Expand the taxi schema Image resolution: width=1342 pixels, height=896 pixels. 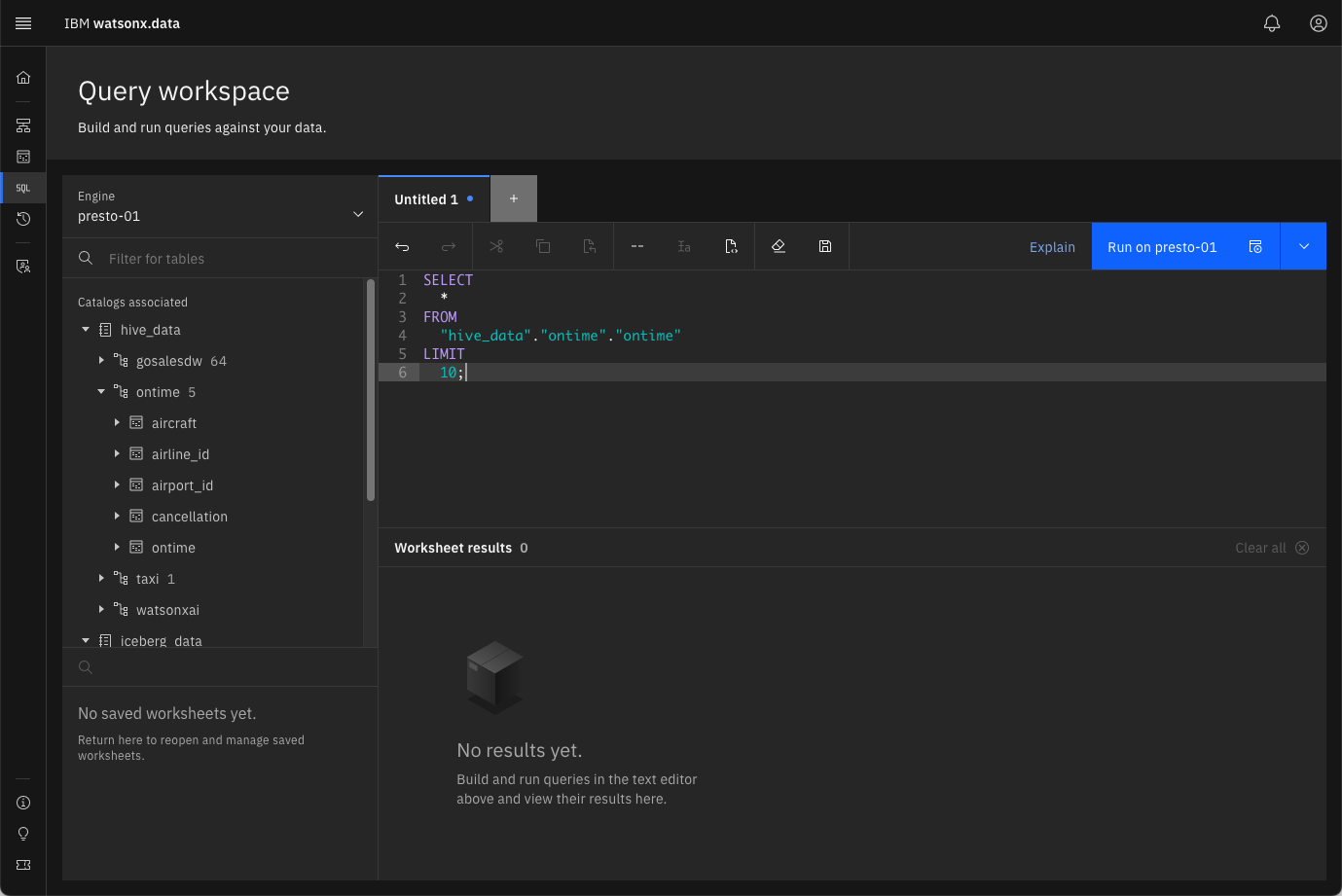pyautogui.click(x=101, y=579)
